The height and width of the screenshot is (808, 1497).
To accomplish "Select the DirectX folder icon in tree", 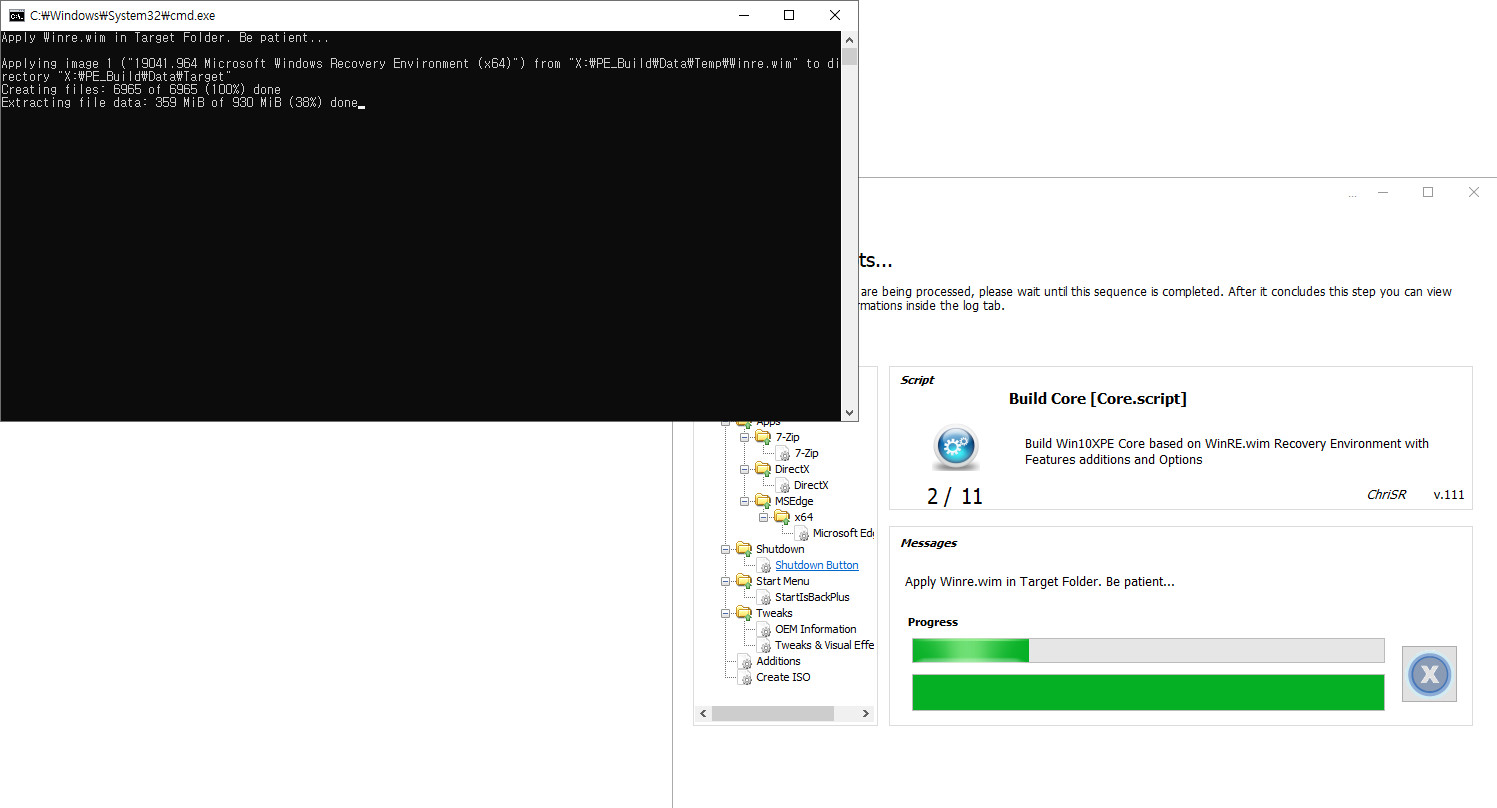I will click(763, 469).
